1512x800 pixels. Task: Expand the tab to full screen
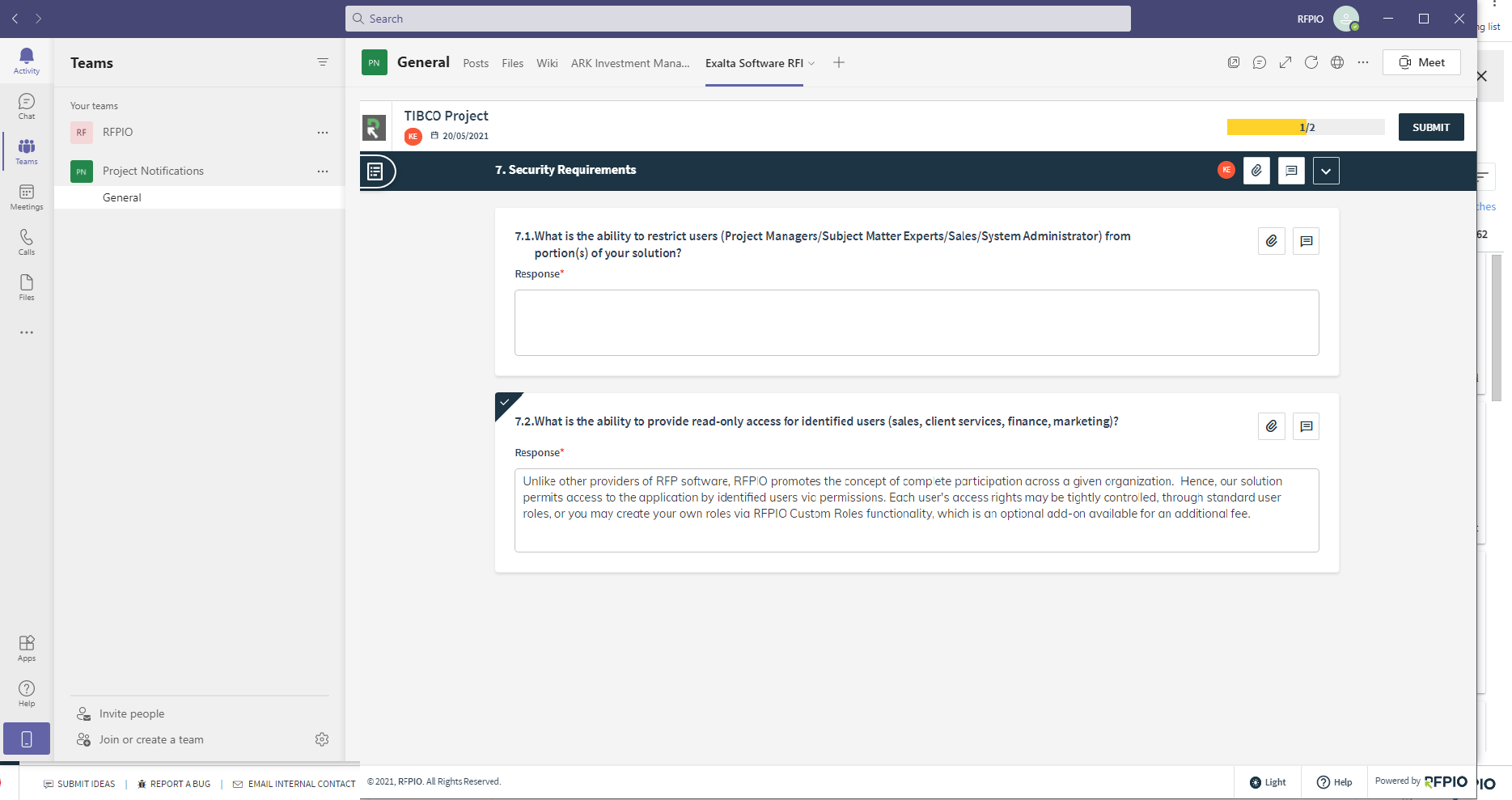(1285, 62)
